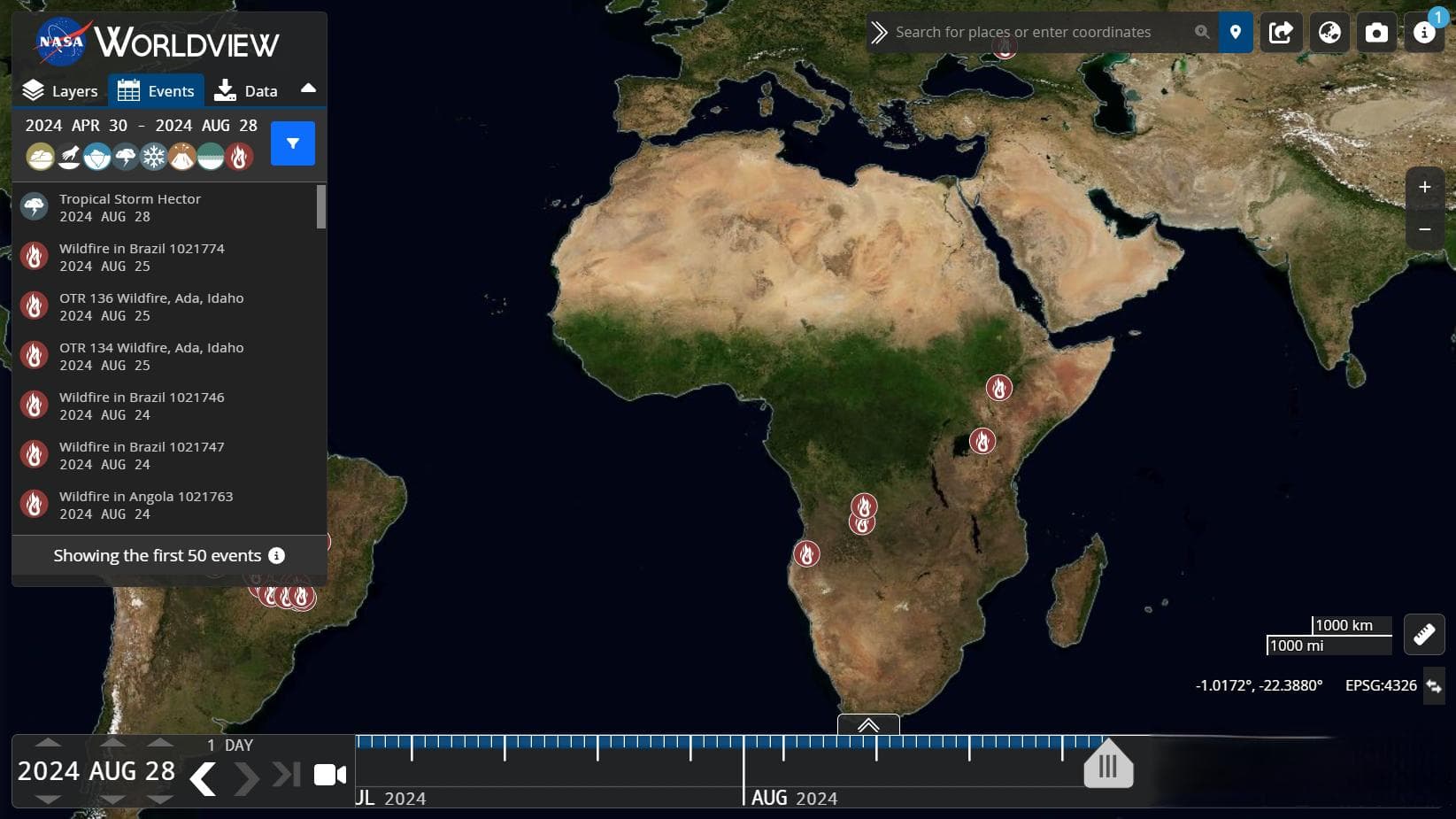Open the Data download tab

[x=246, y=90]
